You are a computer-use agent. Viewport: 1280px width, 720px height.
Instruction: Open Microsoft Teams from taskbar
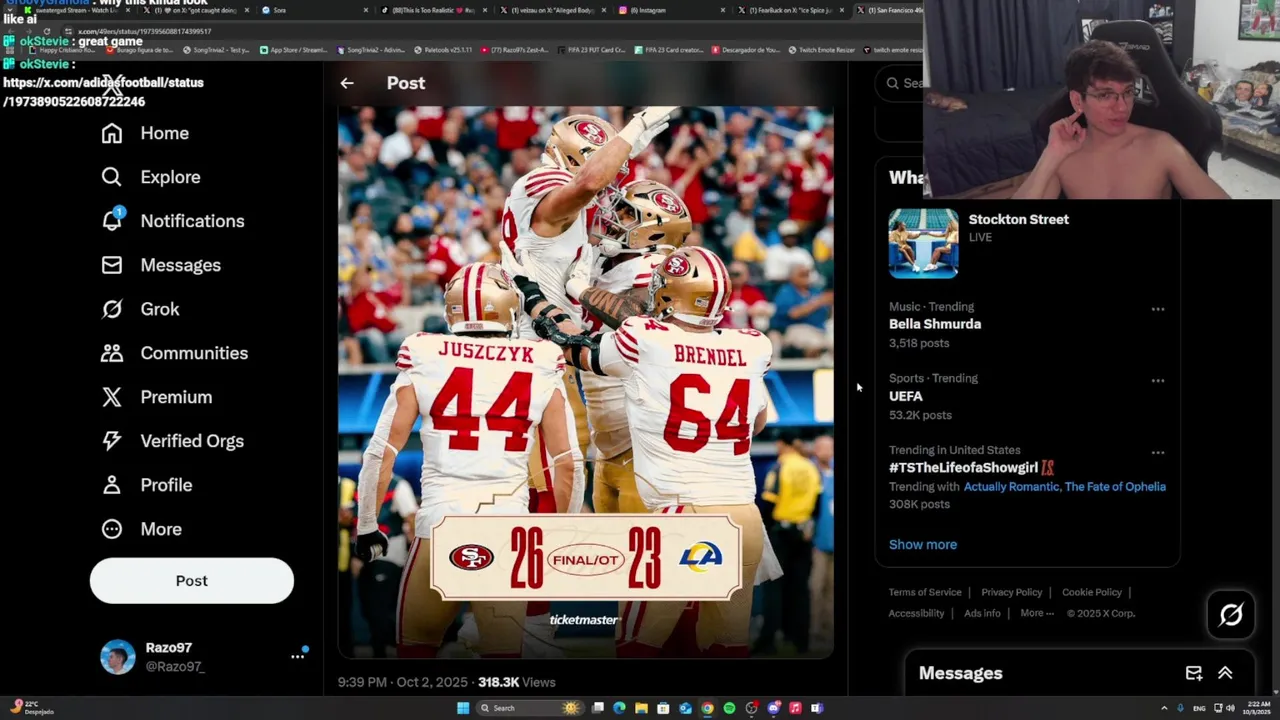817,708
